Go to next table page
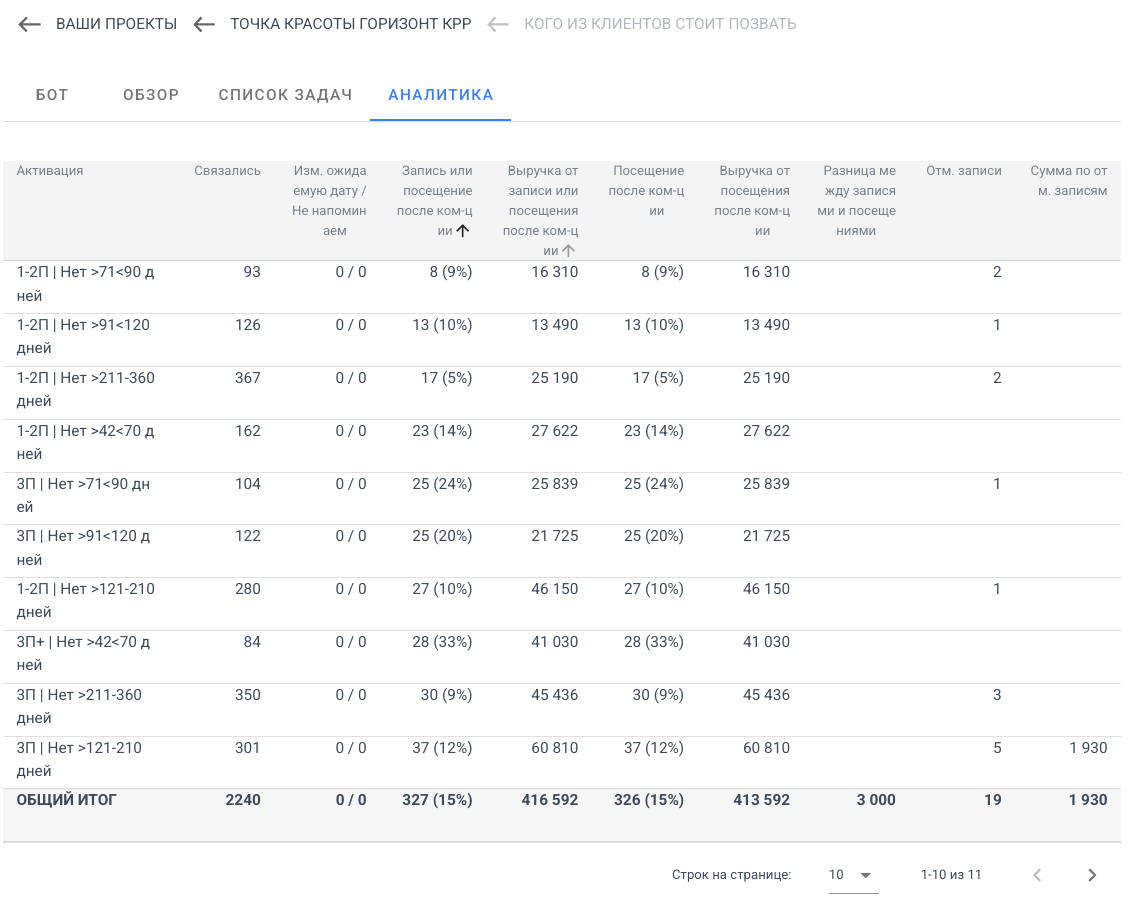Image resolution: width=1136 pixels, height=907 pixels. click(x=1092, y=875)
